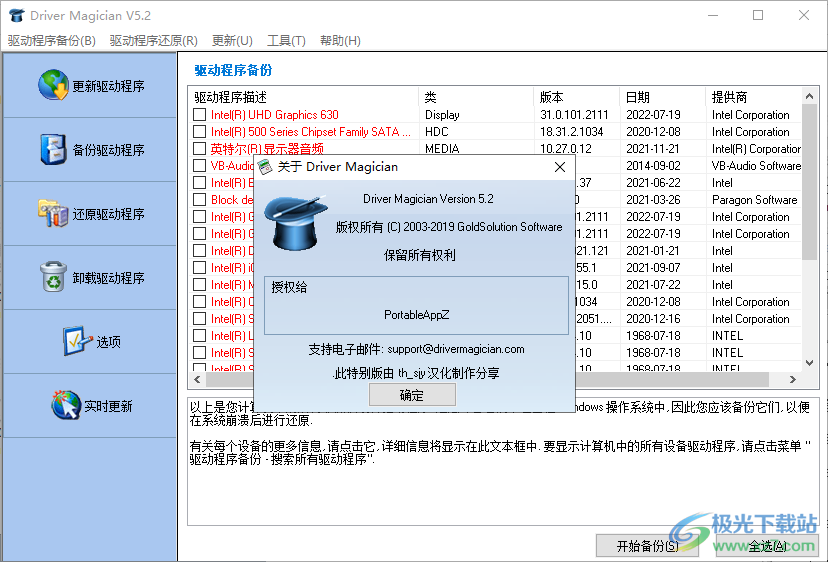Open the Options checkmark icon (选项)
The image size is (828, 562).
tap(77, 341)
